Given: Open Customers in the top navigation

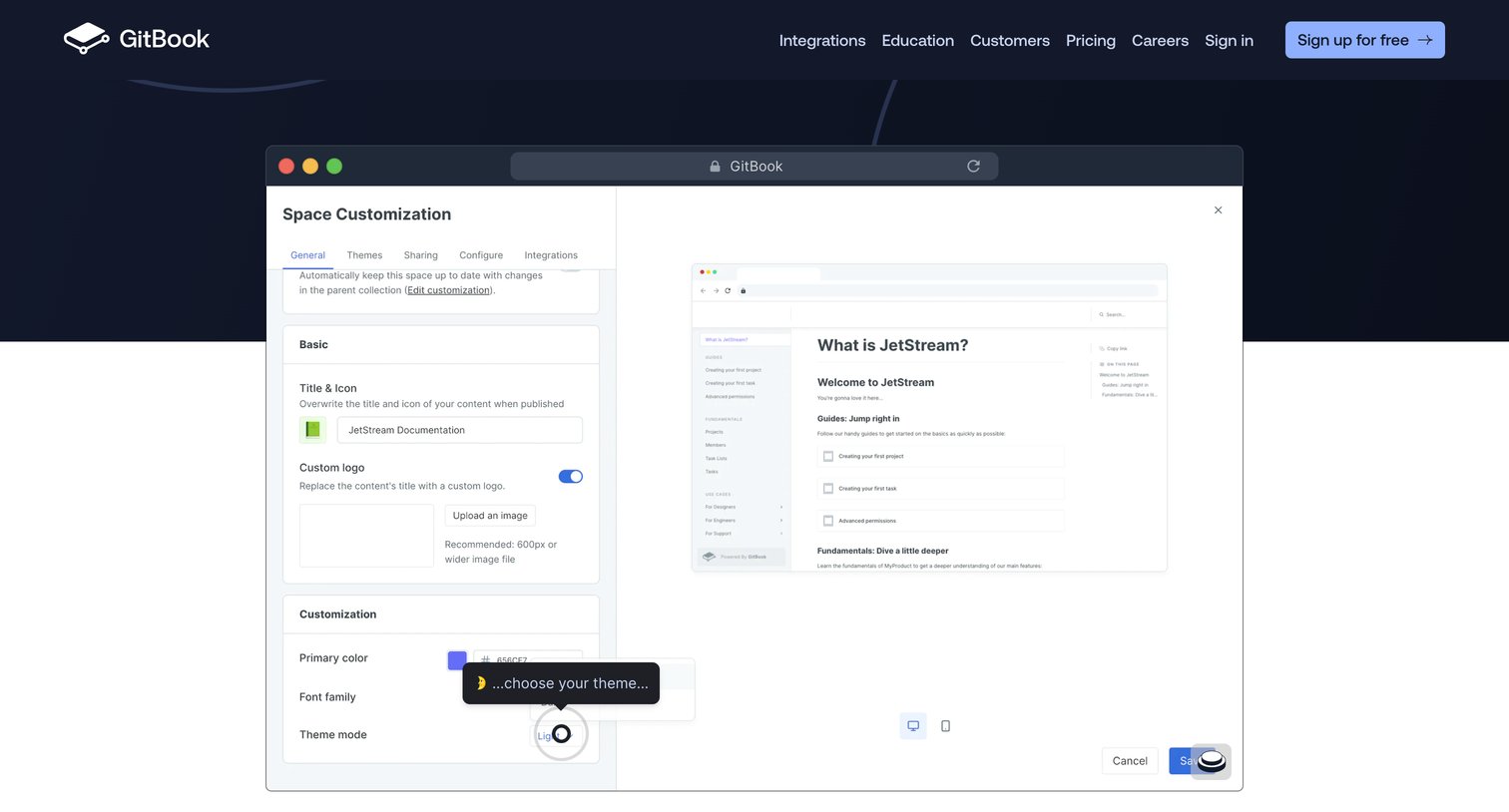Looking at the screenshot, I should [x=1010, y=41].
